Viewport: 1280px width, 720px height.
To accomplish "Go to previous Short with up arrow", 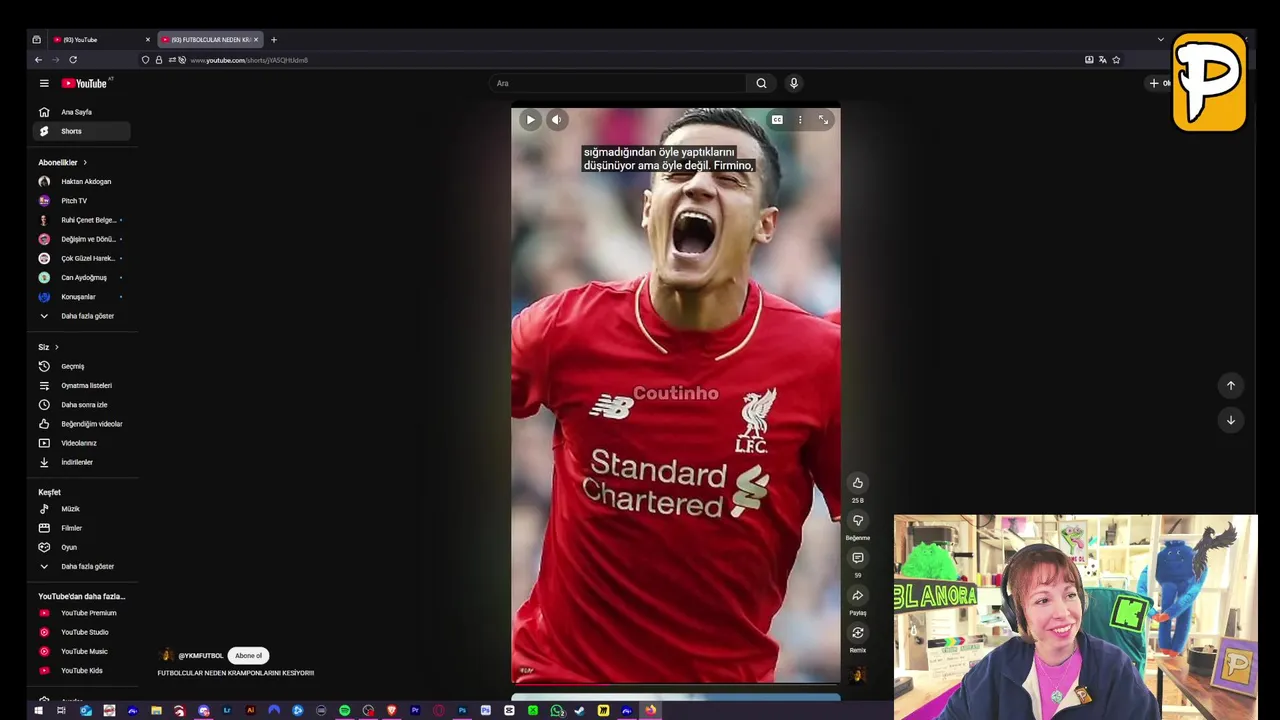I will pyautogui.click(x=1231, y=386).
